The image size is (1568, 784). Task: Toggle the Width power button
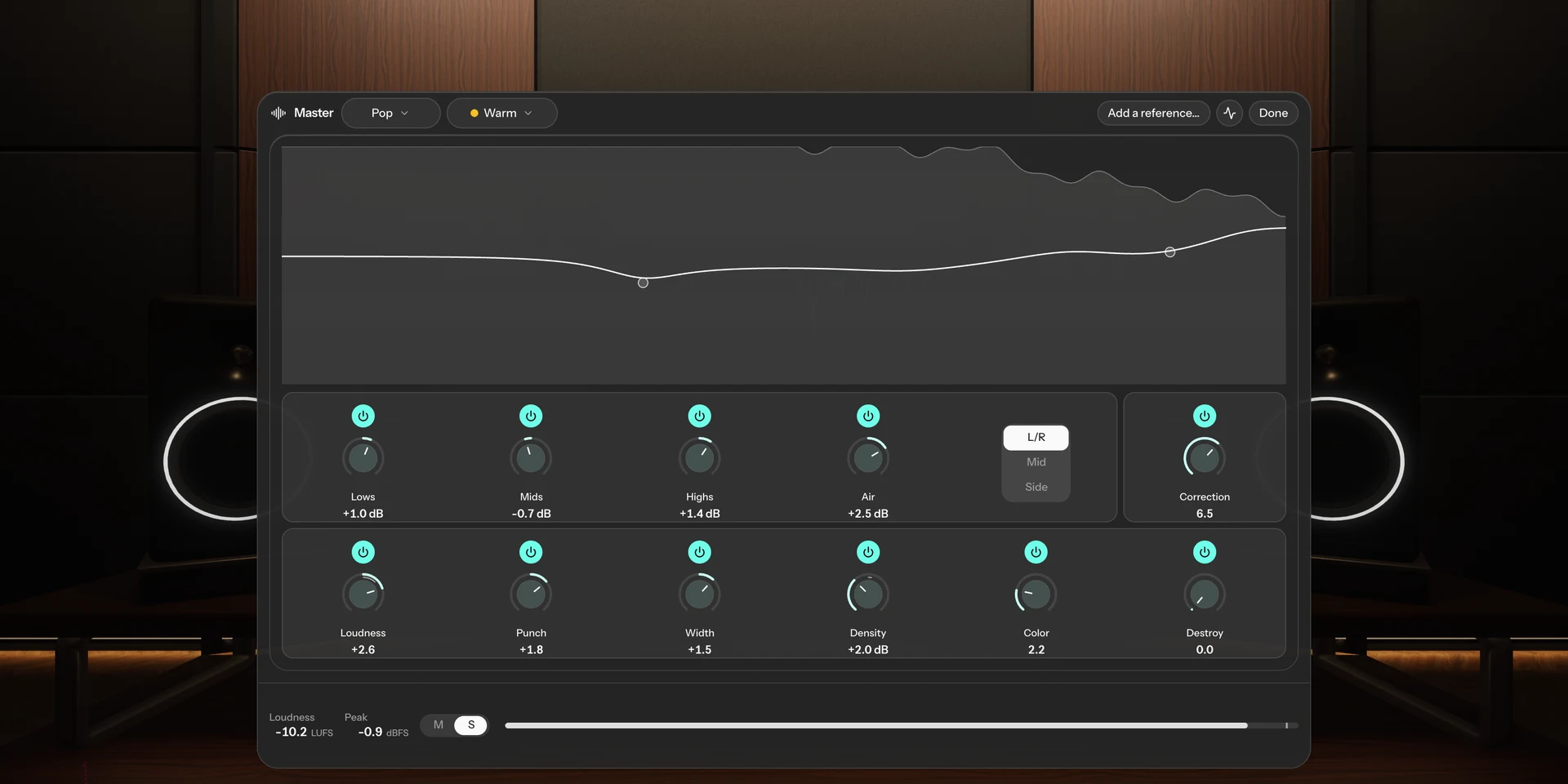[x=700, y=552]
